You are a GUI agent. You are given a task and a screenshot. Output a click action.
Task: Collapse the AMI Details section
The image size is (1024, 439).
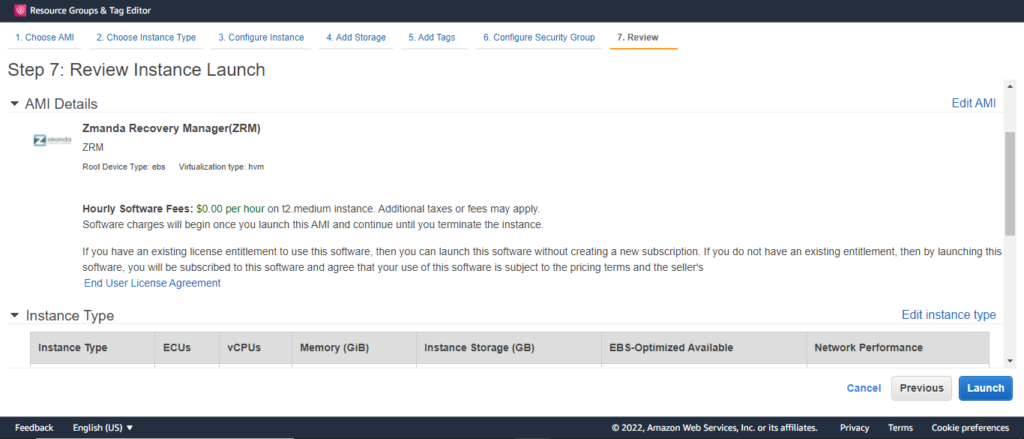pos(14,104)
